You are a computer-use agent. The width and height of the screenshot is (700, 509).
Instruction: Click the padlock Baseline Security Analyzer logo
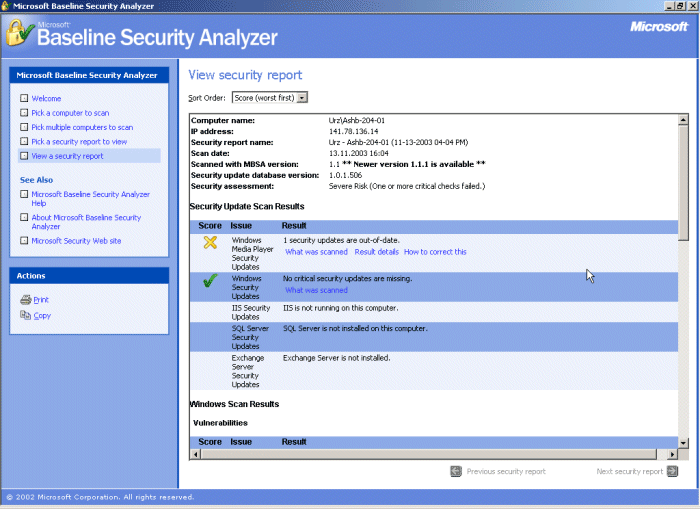(19, 33)
